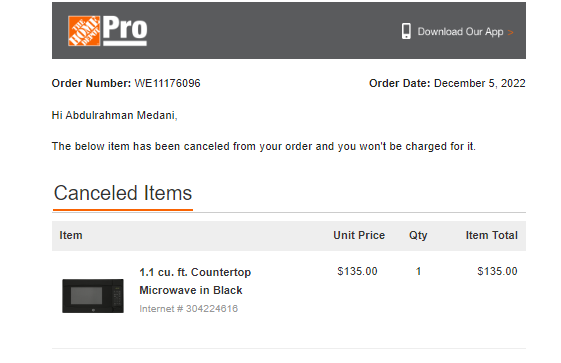Click the Hi Abdulrahman Medani greeting
This screenshot has width=561, height=363.
(x=114, y=116)
